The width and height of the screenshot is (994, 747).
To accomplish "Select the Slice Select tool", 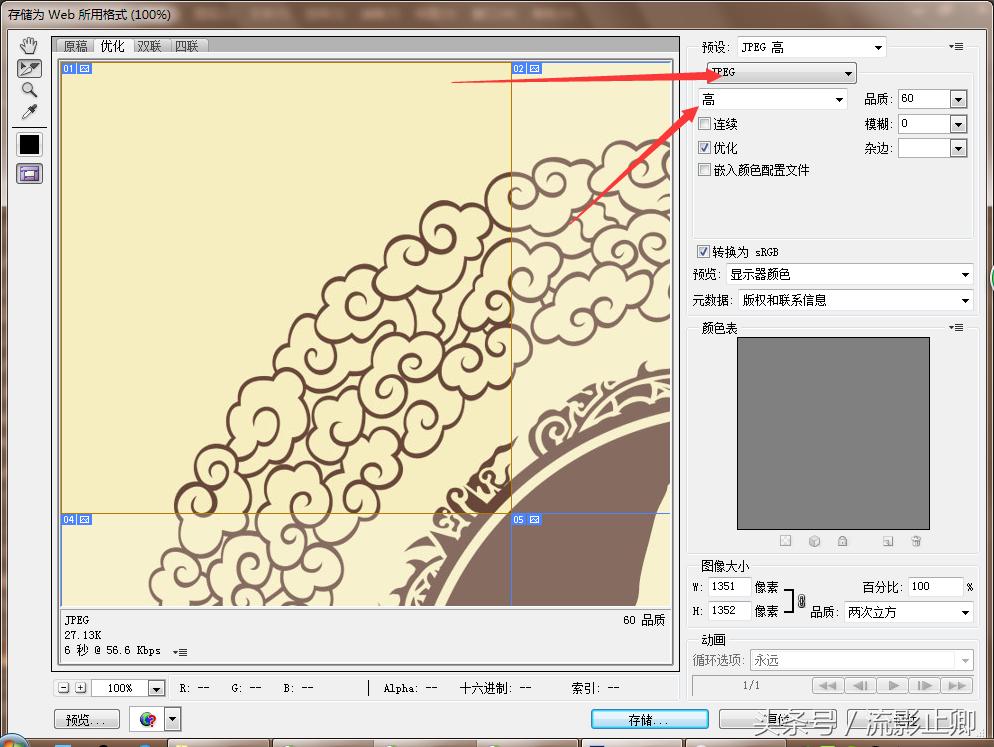I will click(x=29, y=68).
